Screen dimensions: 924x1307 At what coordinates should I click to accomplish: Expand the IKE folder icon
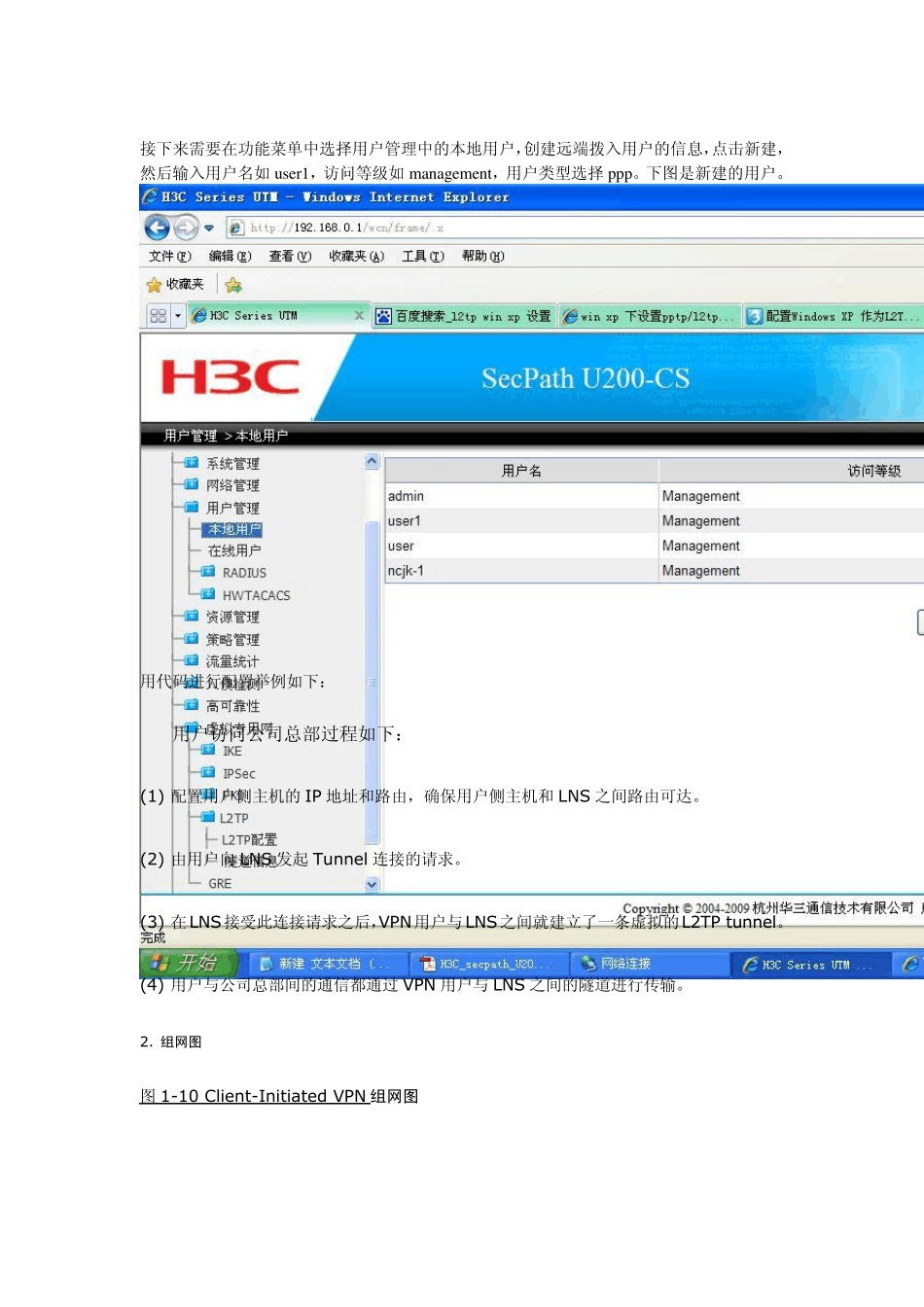pos(208,750)
